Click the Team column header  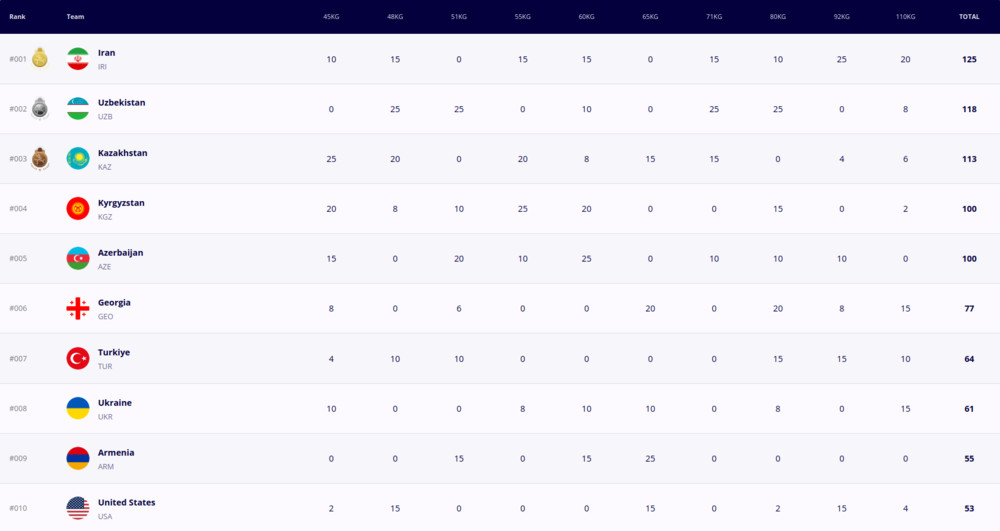pos(75,17)
